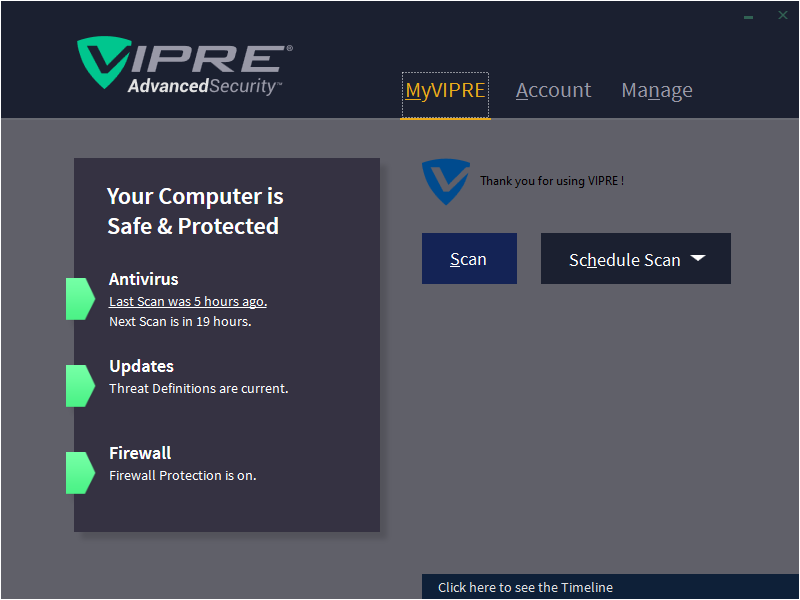Click 'Thank you for using VIPRE !' message
The height and width of the screenshot is (600, 800).
pos(552,181)
